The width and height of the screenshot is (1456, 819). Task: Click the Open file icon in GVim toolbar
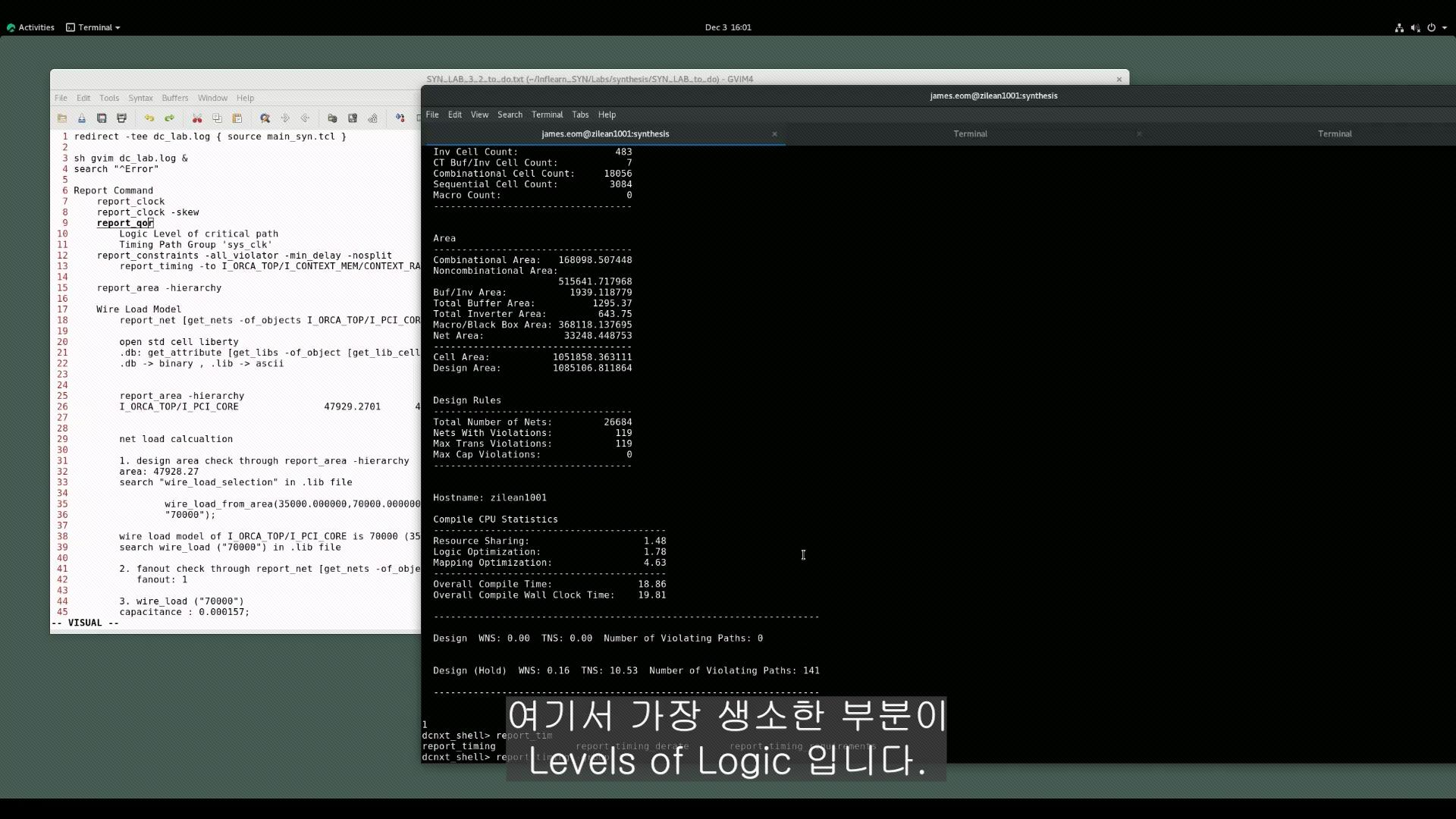click(62, 118)
